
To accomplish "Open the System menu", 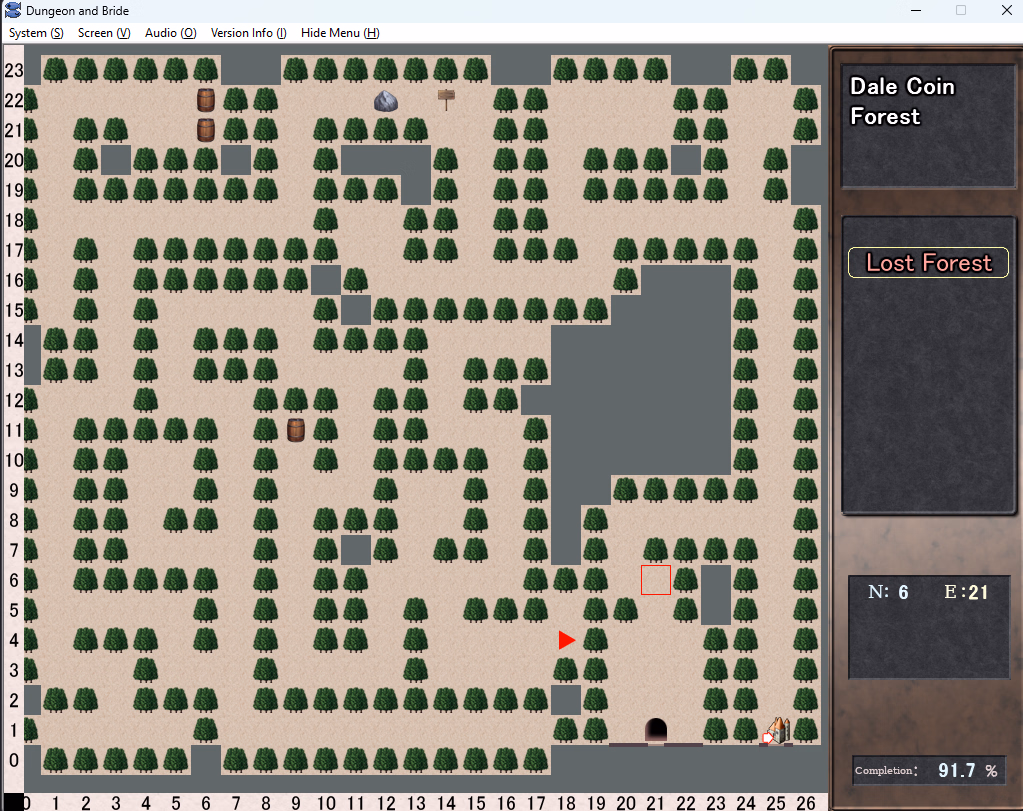I will (36, 33).
